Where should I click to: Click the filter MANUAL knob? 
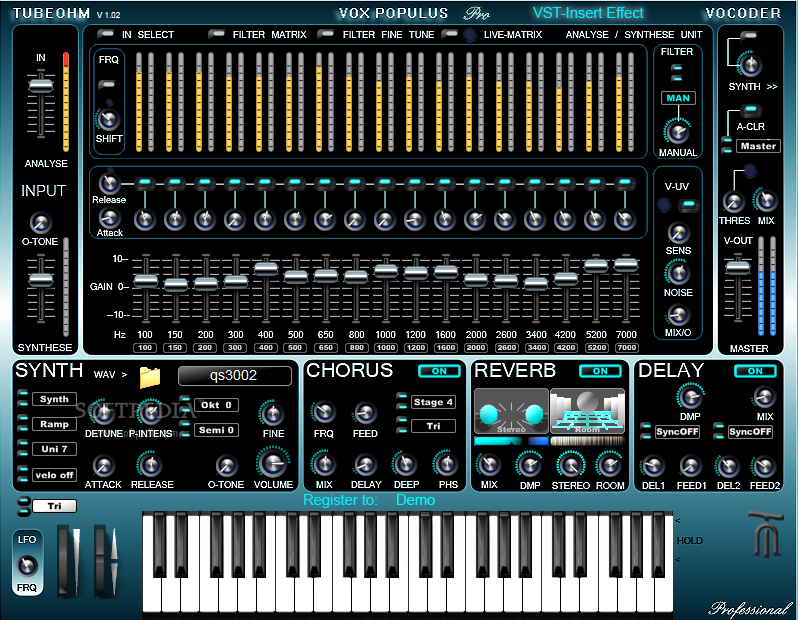[x=677, y=132]
